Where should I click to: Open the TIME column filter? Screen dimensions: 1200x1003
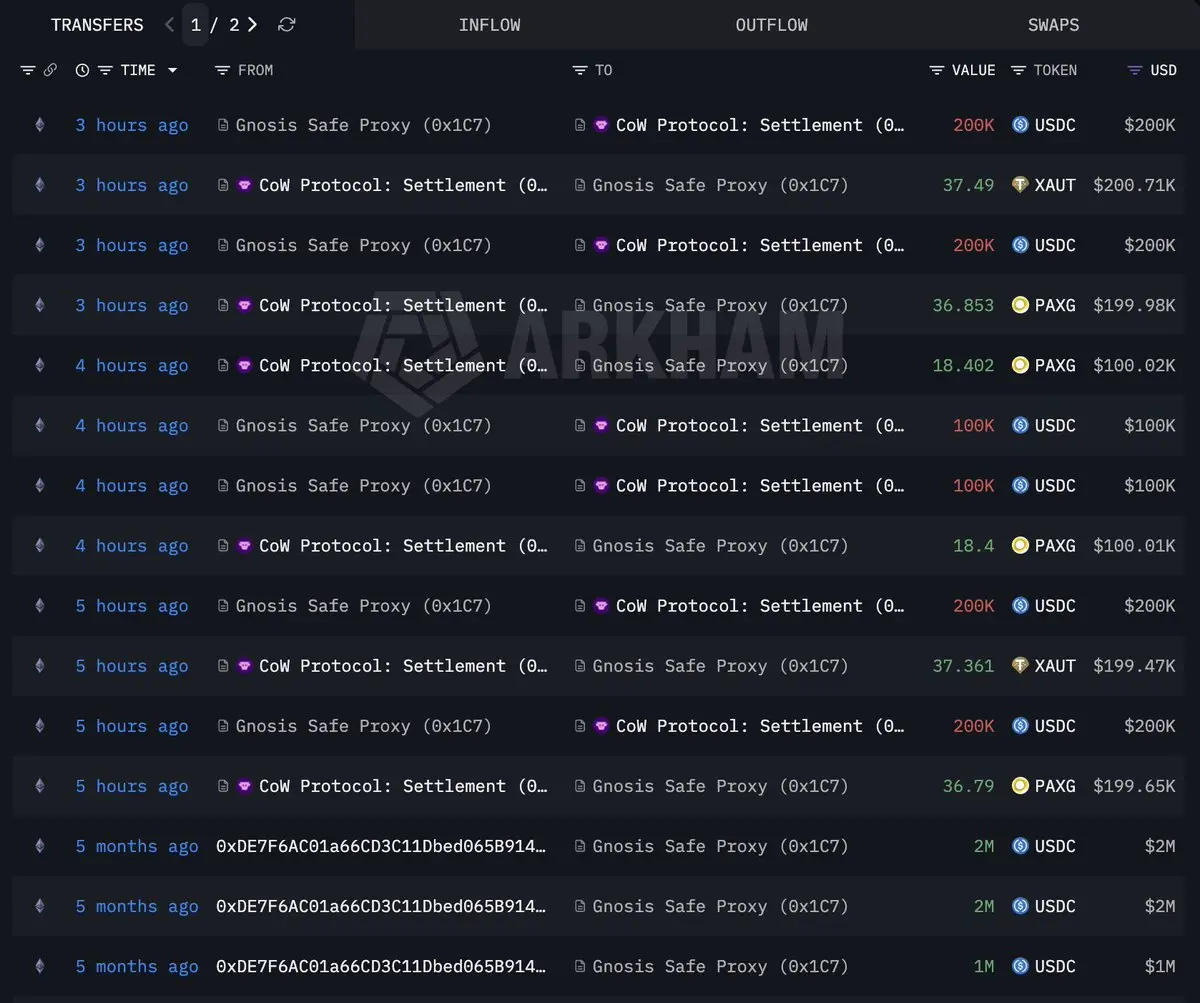(x=105, y=70)
